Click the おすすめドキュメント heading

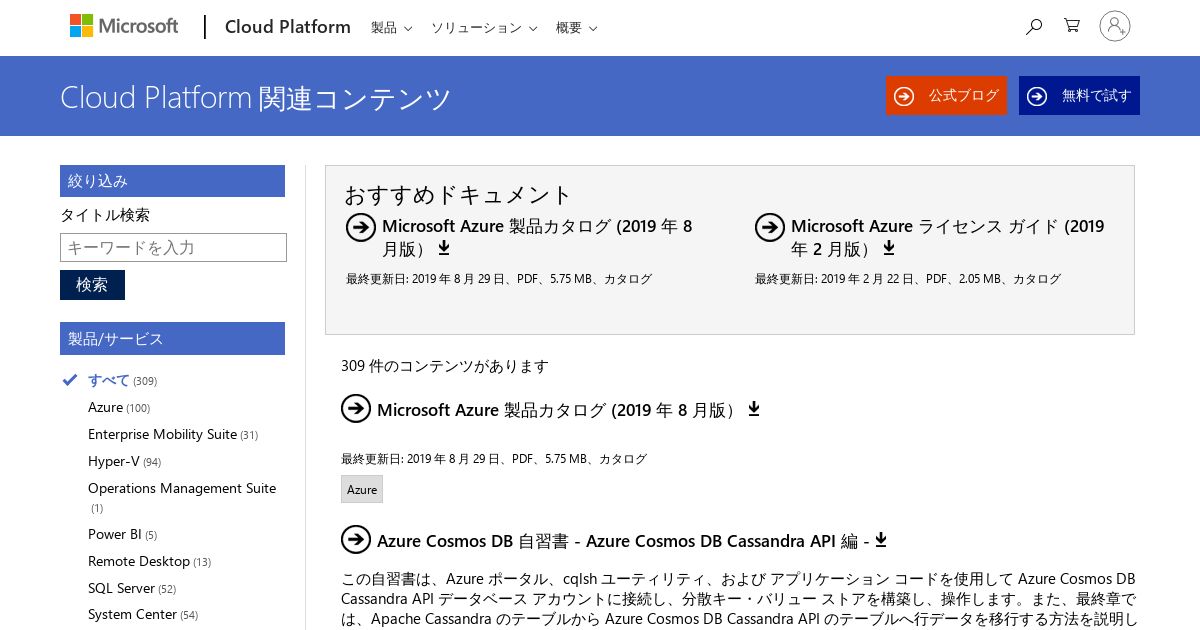[458, 194]
